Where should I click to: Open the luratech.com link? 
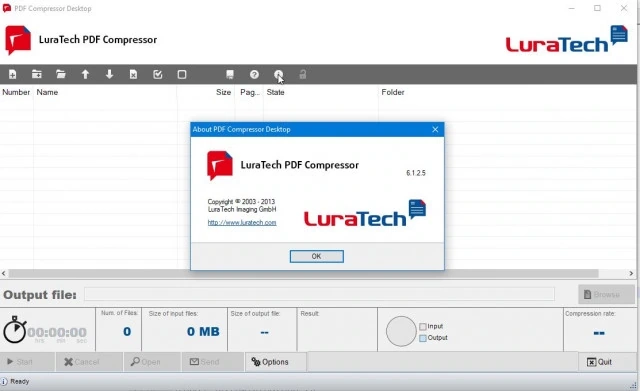242,222
